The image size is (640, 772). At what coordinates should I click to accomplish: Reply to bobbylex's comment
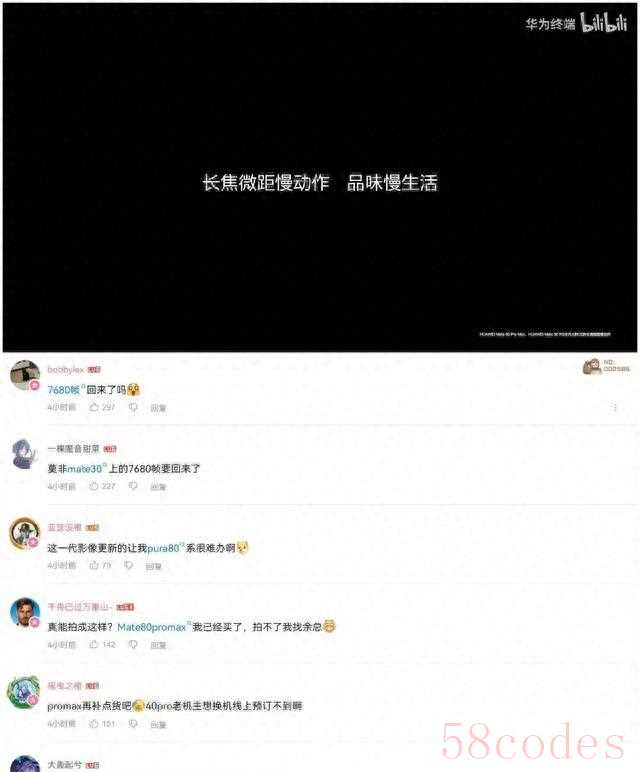tap(158, 408)
